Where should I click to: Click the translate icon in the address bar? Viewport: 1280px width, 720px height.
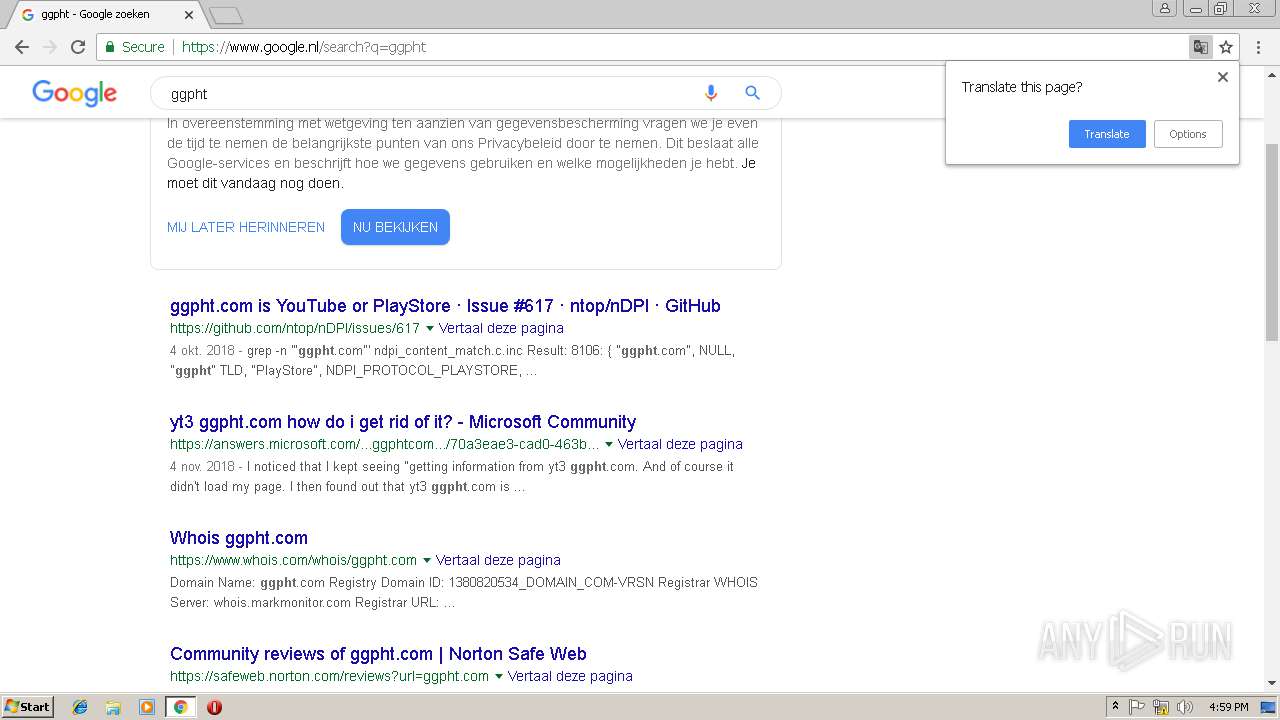click(1200, 47)
